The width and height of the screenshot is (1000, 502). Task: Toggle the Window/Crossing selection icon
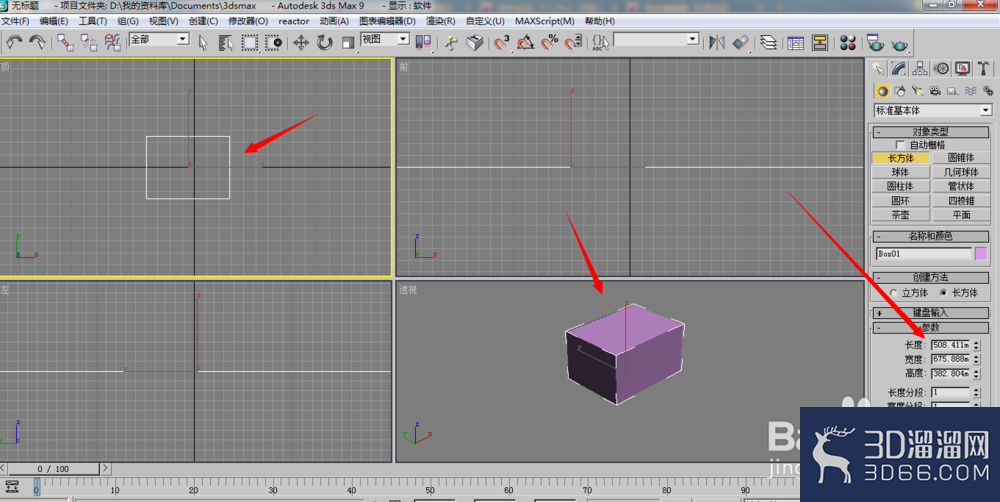[x=274, y=43]
